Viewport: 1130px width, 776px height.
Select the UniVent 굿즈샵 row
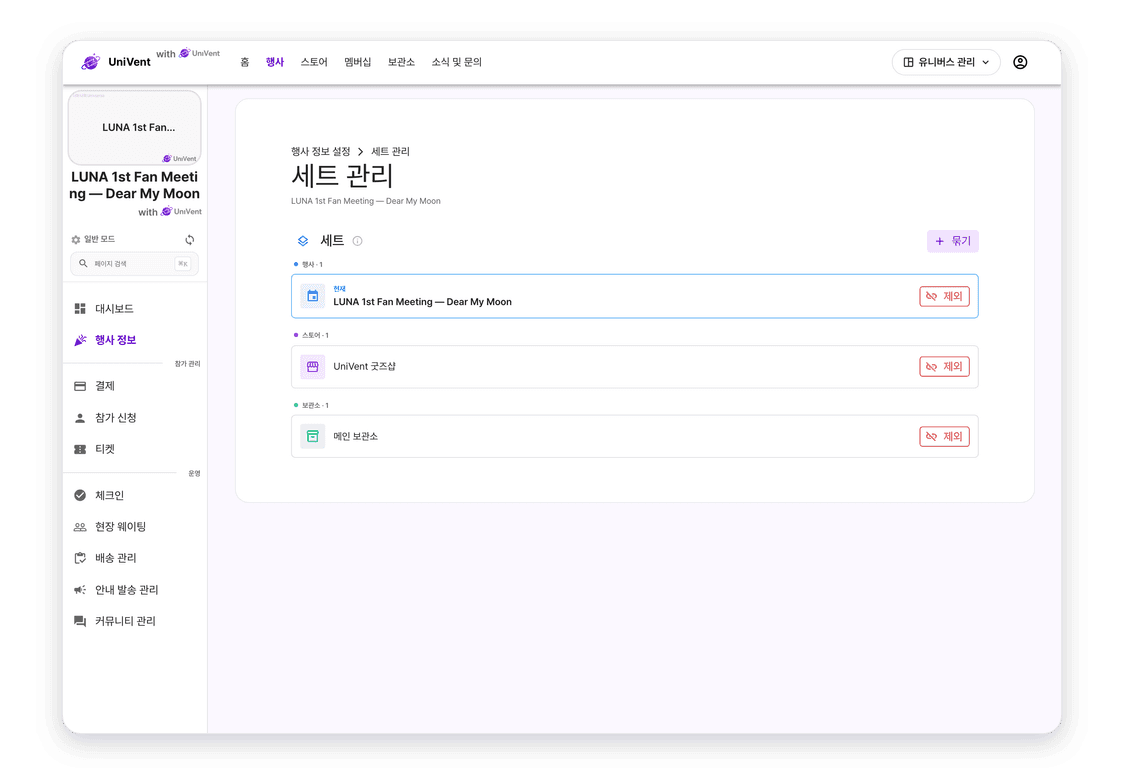pos(634,367)
